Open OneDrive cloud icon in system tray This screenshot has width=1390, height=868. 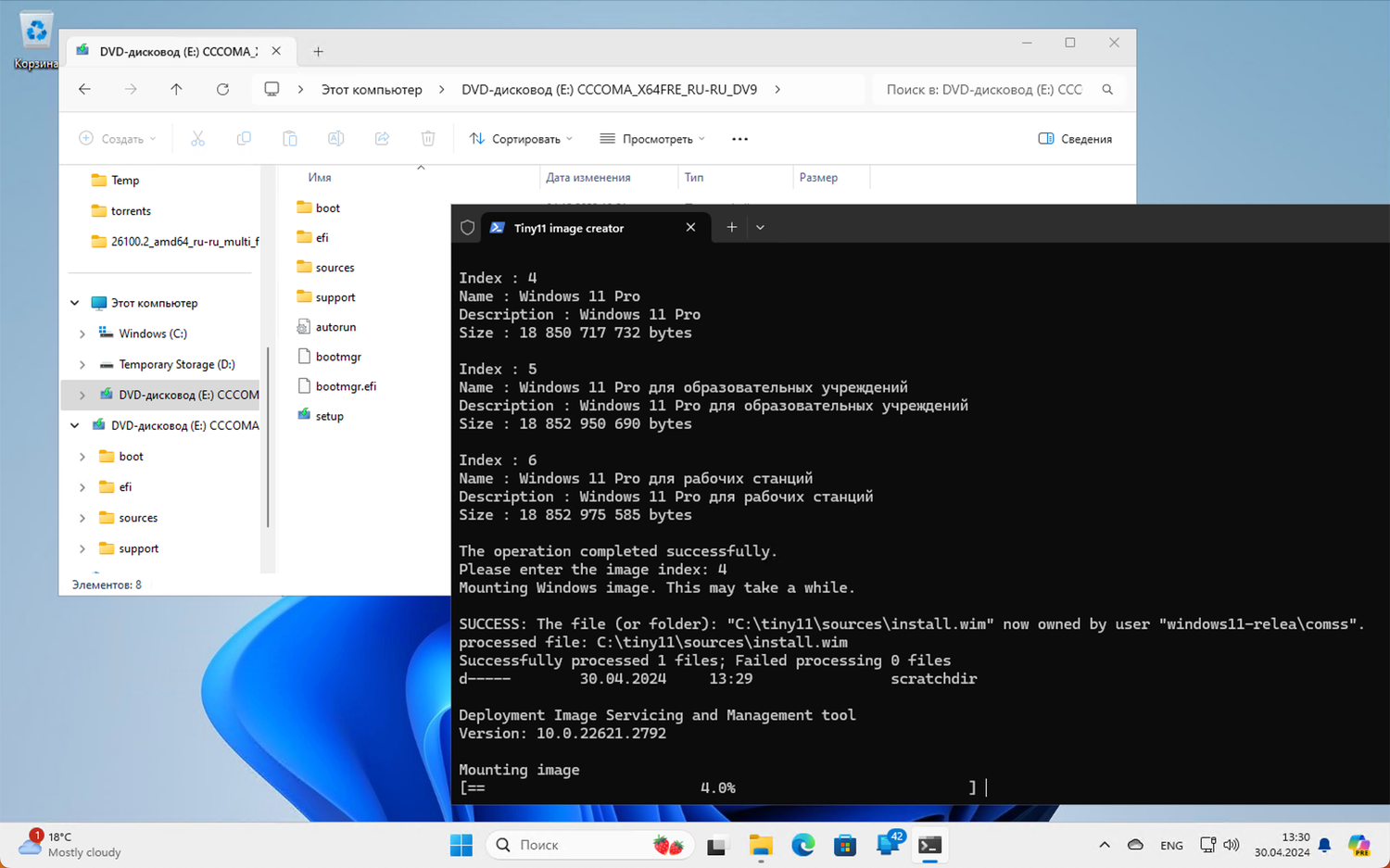pos(1135,845)
